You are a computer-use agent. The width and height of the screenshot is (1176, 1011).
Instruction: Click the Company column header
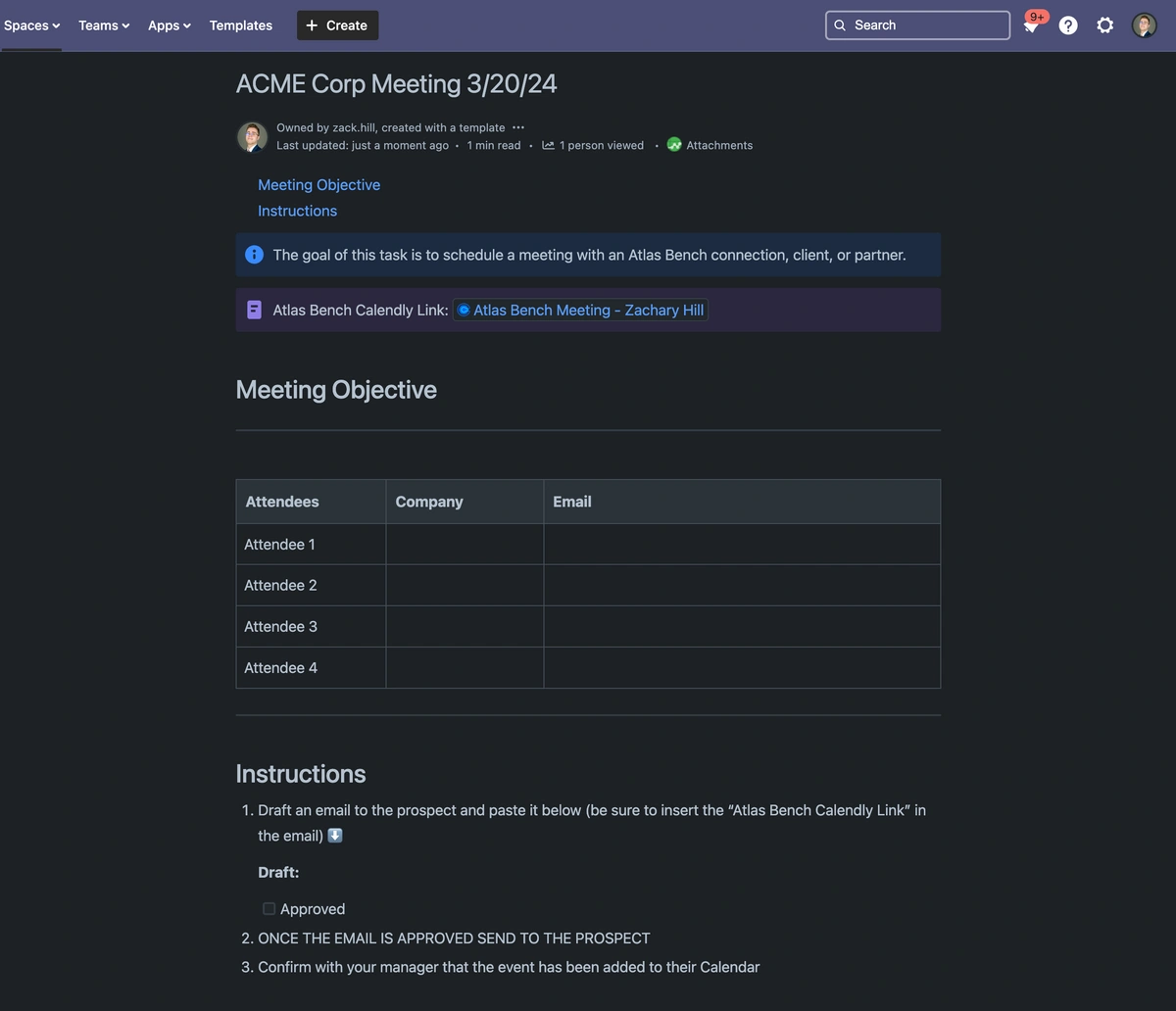[465, 502]
